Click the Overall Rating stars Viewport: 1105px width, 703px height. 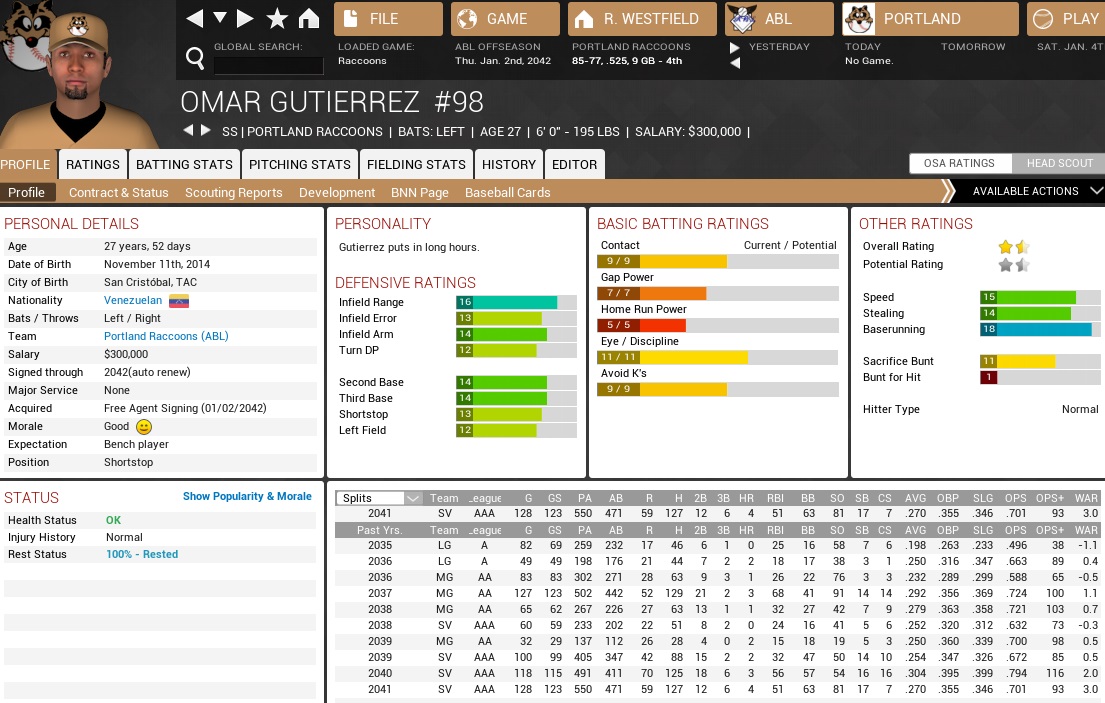click(x=1013, y=247)
